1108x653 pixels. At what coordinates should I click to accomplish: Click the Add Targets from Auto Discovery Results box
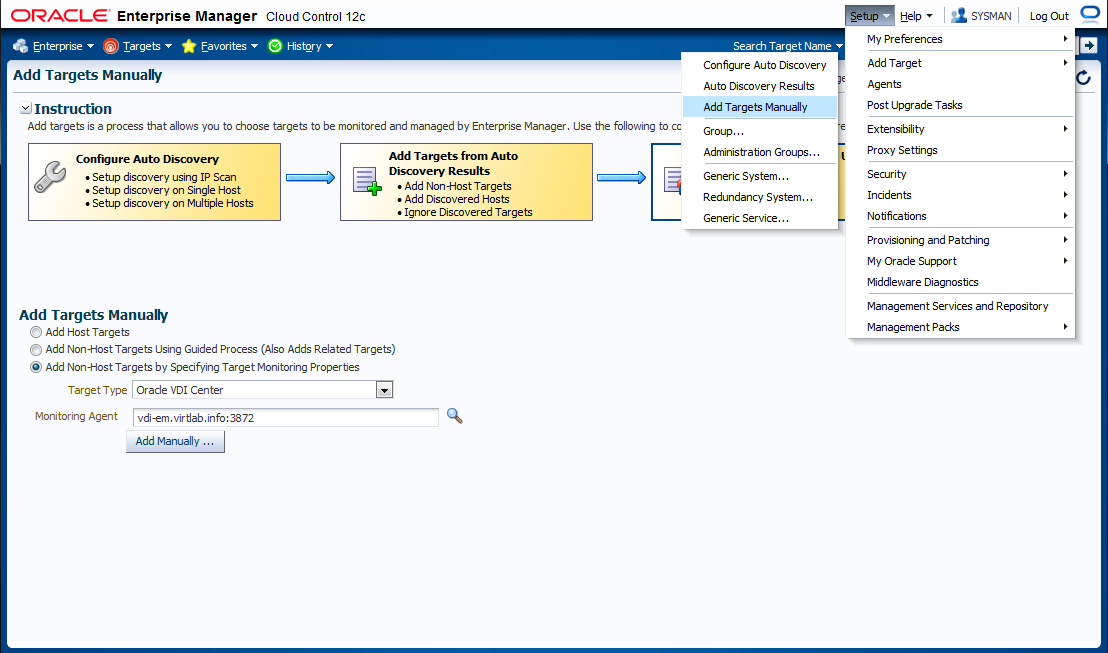pos(466,182)
